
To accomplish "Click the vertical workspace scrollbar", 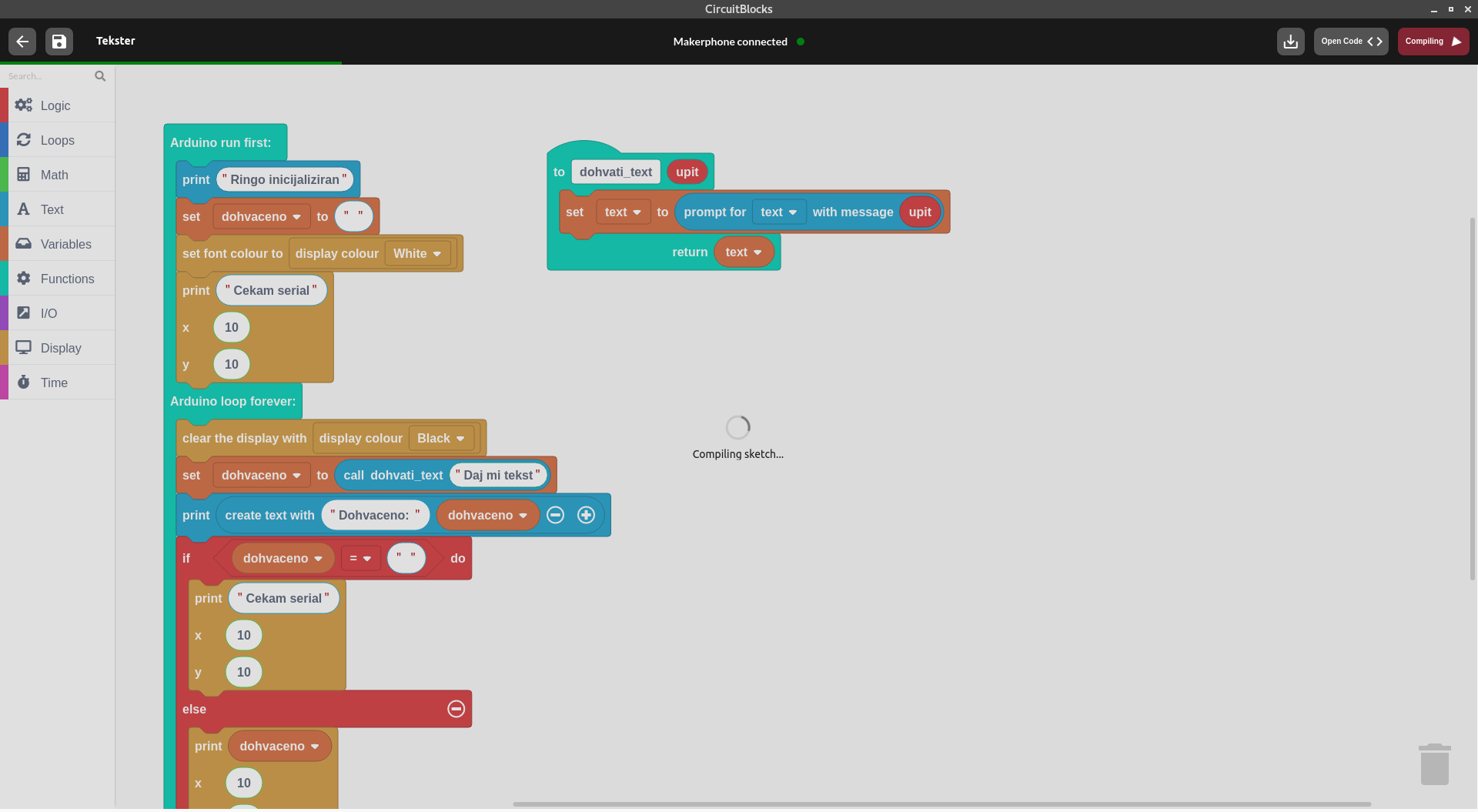I will coord(1473,399).
